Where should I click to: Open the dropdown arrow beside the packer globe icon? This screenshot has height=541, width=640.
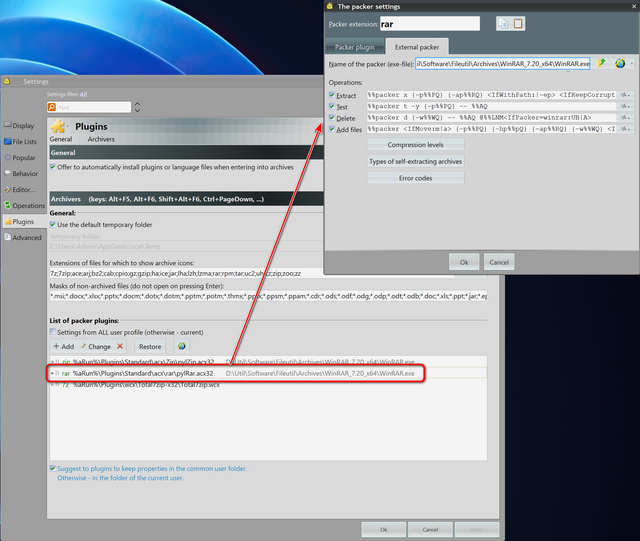click(631, 64)
